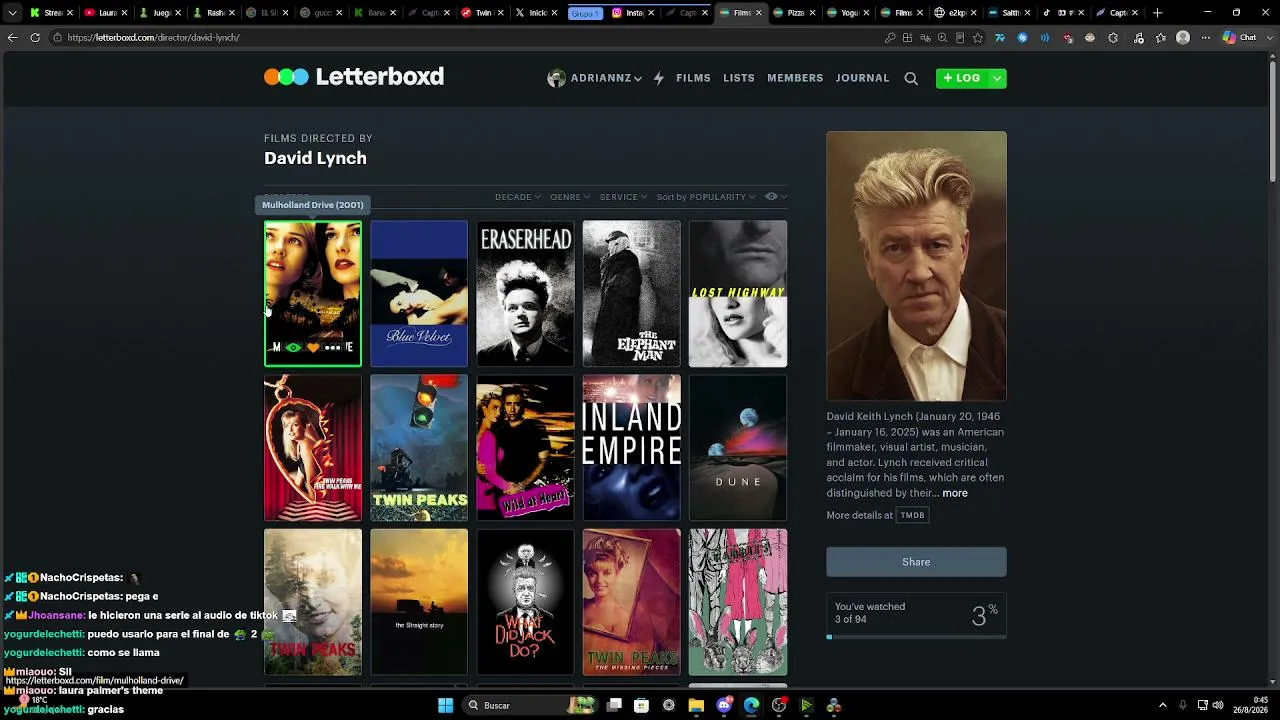Image resolution: width=1280 pixels, height=720 pixels.
Task: Toggle the like heart on Mulholland Drive
Action: pos(313,348)
